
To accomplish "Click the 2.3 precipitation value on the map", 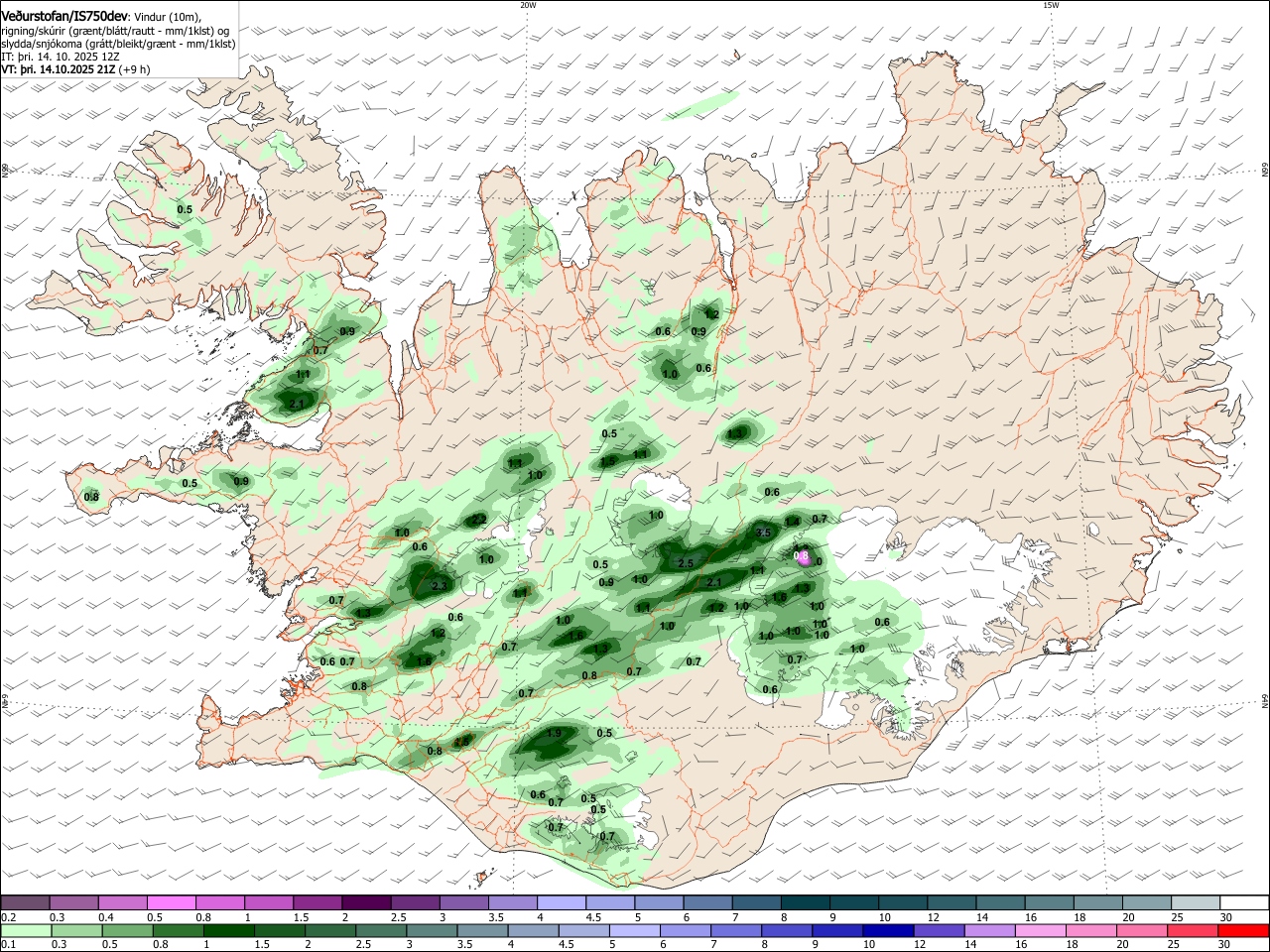I will click(441, 586).
